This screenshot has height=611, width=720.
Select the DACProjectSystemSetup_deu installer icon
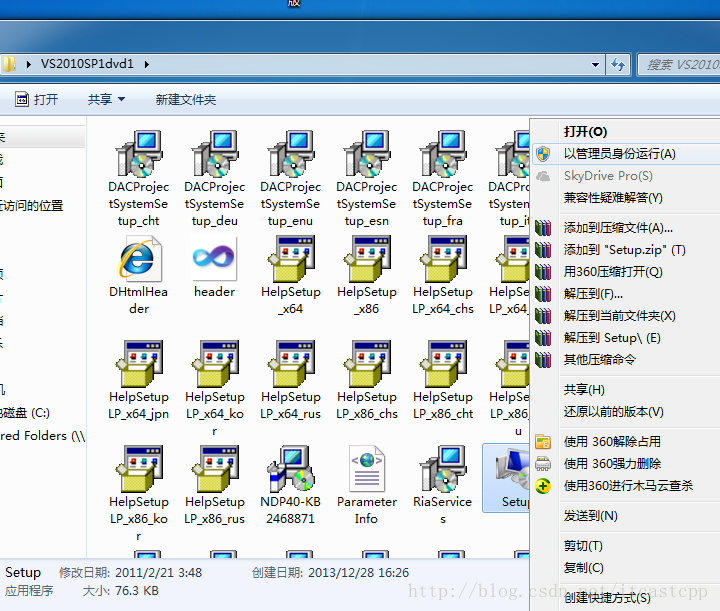pos(214,154)
